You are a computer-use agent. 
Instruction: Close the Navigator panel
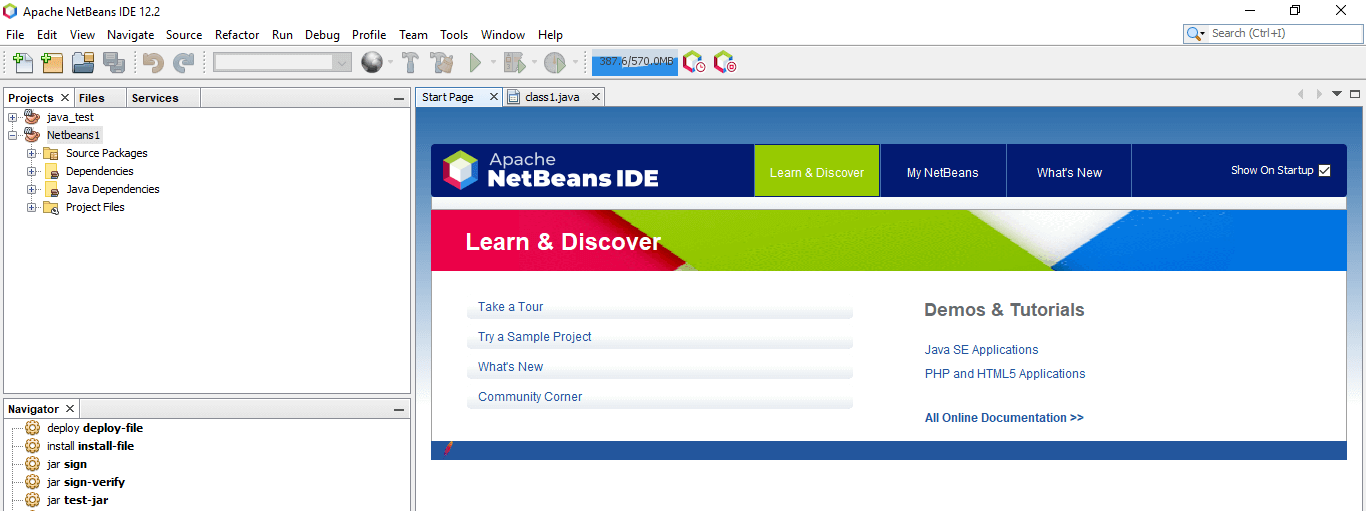tap(70, 408)
